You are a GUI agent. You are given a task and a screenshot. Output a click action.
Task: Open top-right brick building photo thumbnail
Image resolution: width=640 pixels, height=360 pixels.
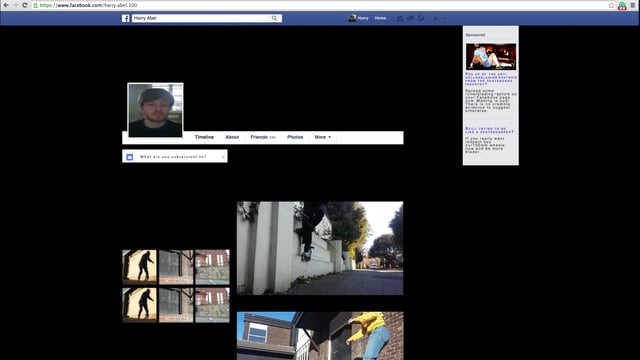(x=212, y=267)
